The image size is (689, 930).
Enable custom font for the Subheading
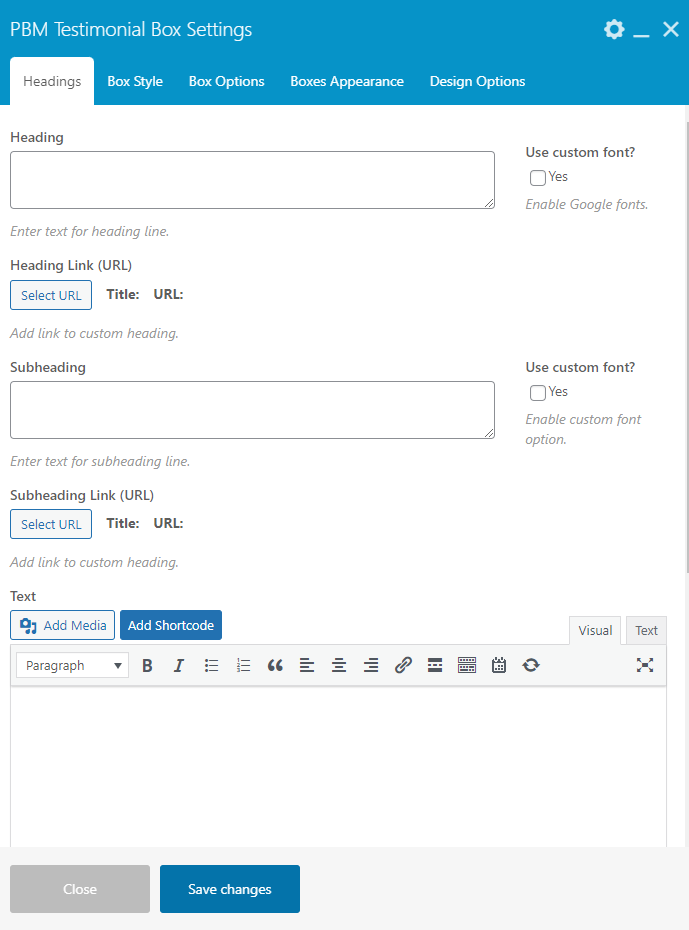[538, 393]
